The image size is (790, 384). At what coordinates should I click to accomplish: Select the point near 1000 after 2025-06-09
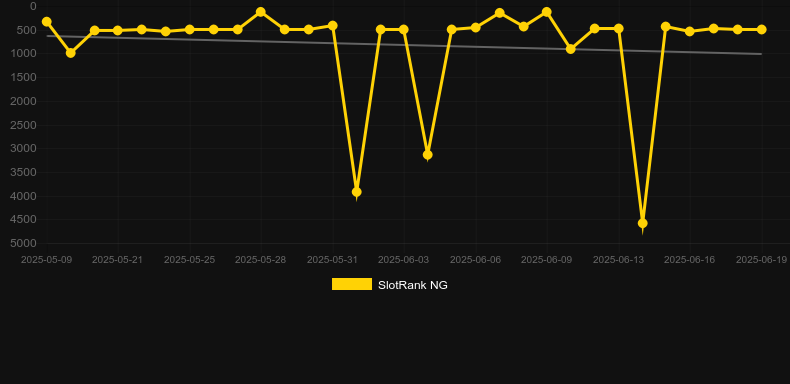[x=570, y=49]
